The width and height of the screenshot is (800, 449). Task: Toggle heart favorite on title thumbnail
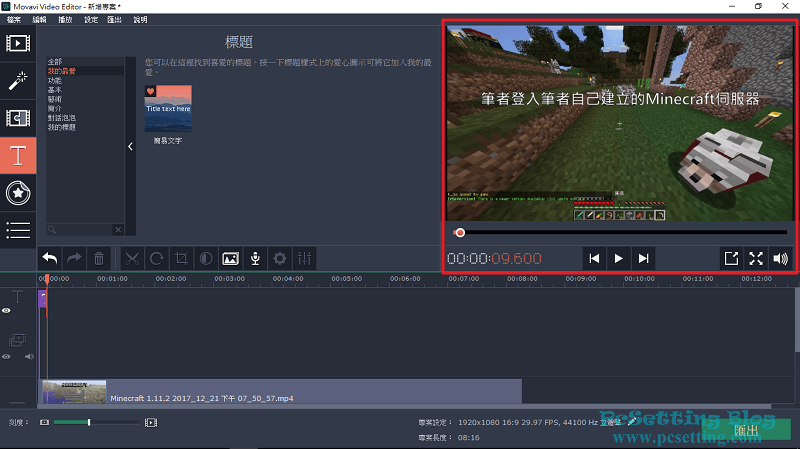[x=151, y=92]
